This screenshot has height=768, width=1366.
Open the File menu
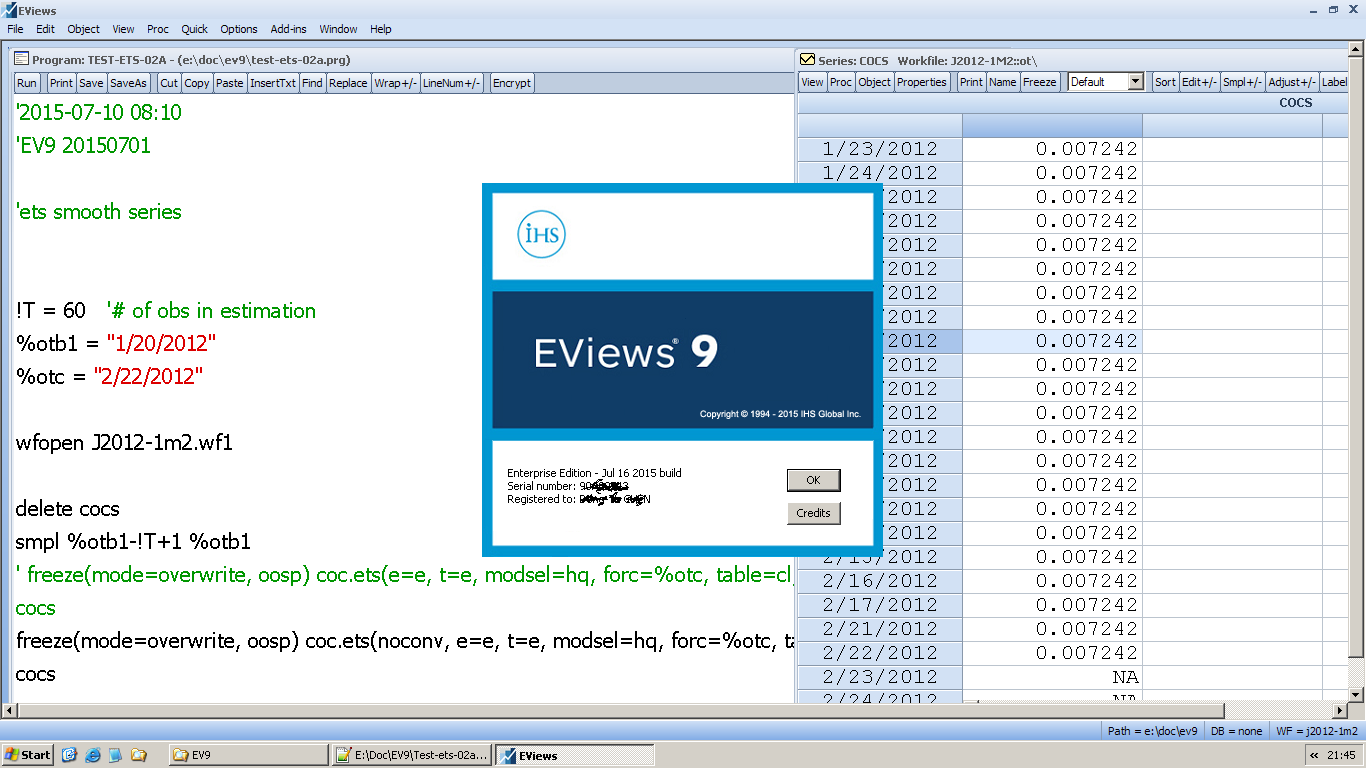pos(15,29)
